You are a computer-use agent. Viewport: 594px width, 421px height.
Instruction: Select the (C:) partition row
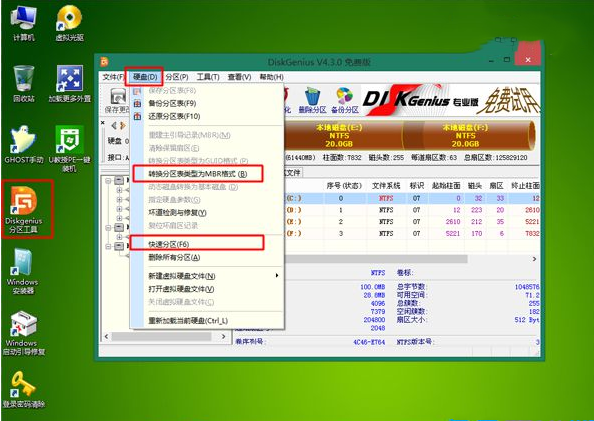[412, 198]
